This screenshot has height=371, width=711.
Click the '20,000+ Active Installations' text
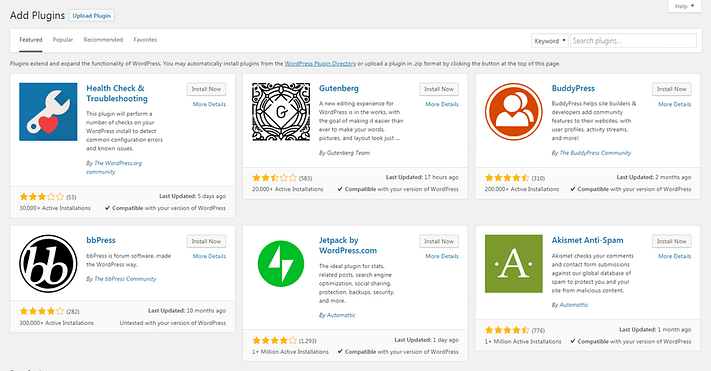point(287,189)
